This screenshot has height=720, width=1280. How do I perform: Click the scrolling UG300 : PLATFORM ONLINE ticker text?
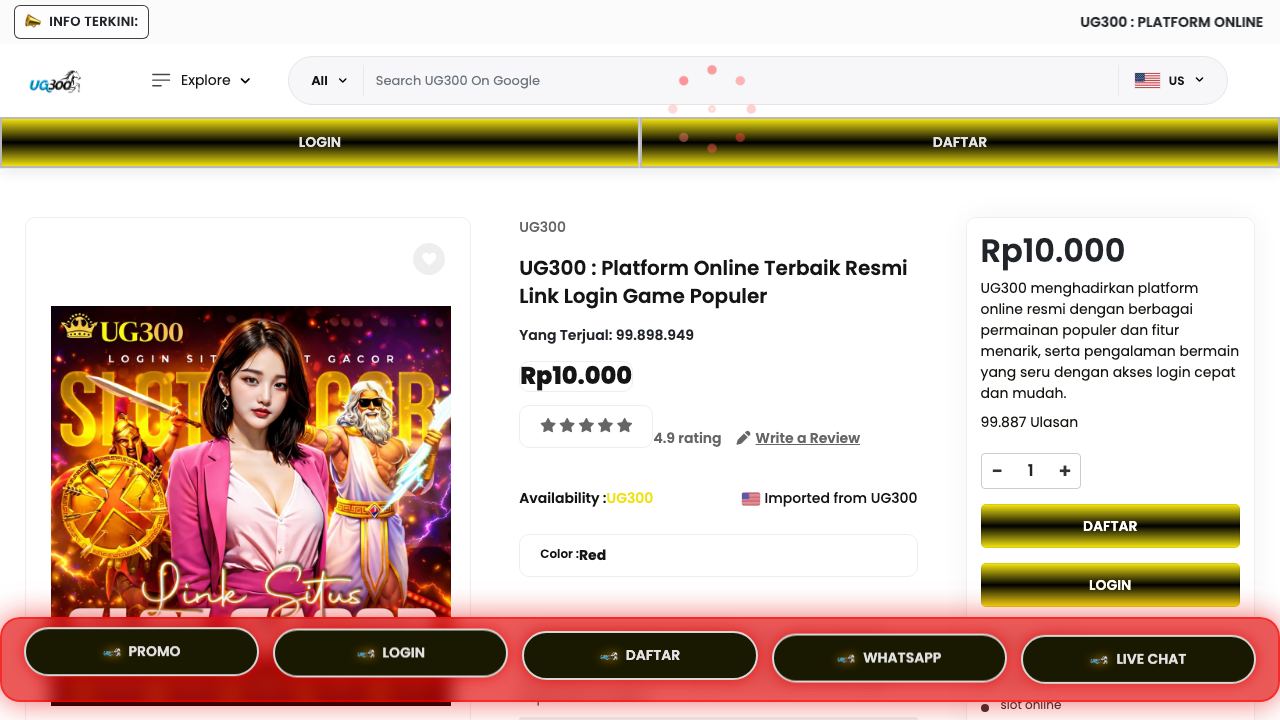(x=1171, y=22)
